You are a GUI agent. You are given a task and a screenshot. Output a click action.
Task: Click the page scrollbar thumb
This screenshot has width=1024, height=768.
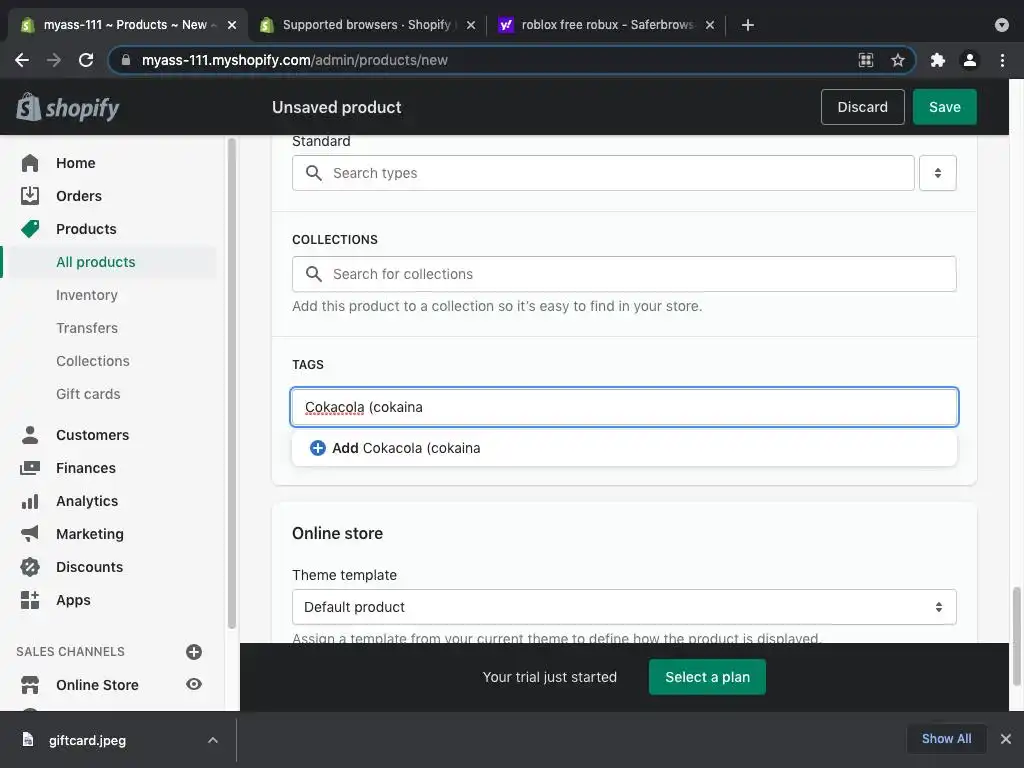1016,636
